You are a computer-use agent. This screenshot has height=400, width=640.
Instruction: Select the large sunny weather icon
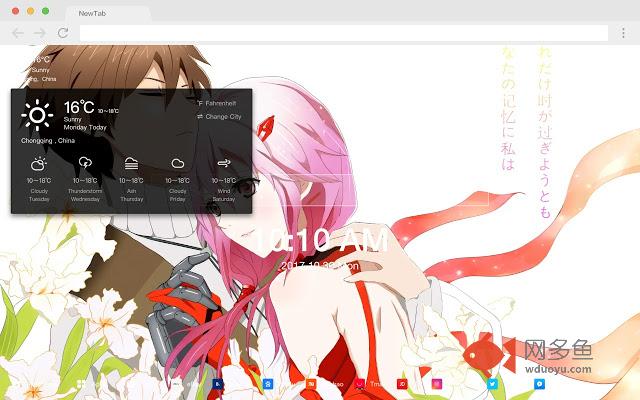click(x=37, y=115)
